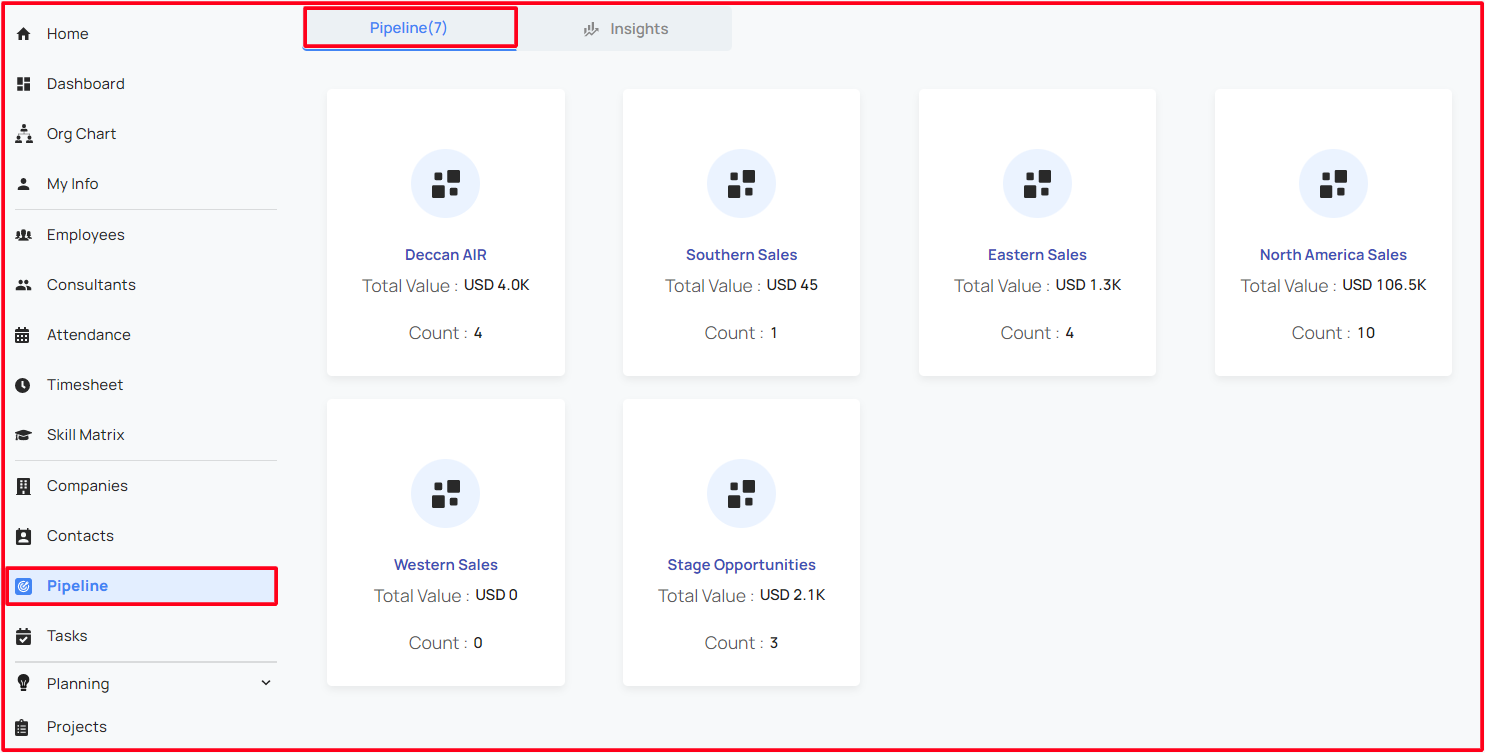Open the Southern Sales pipeline link

click(x=741, y=255)
